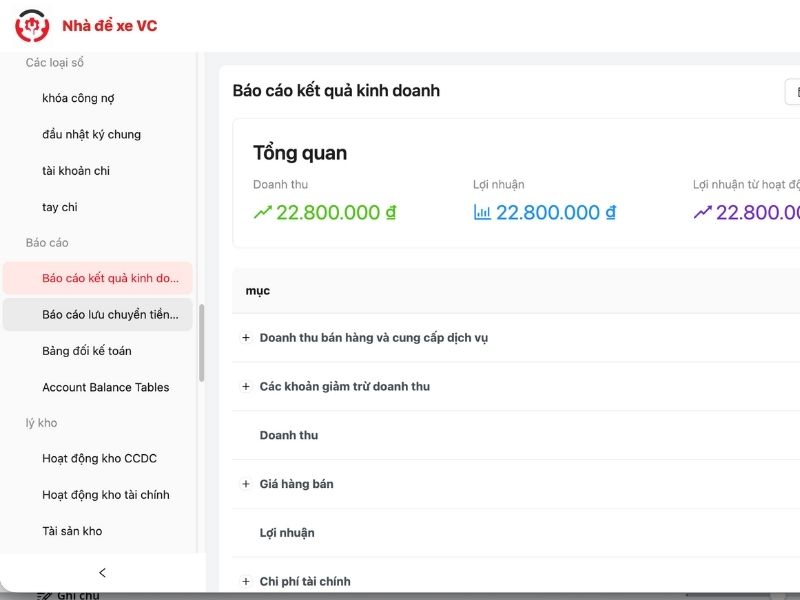Expand Doanh thu bán hàng và cung cấp dịch vụ
The height and width of the screenshot is (600, 800).
(246, 338)
